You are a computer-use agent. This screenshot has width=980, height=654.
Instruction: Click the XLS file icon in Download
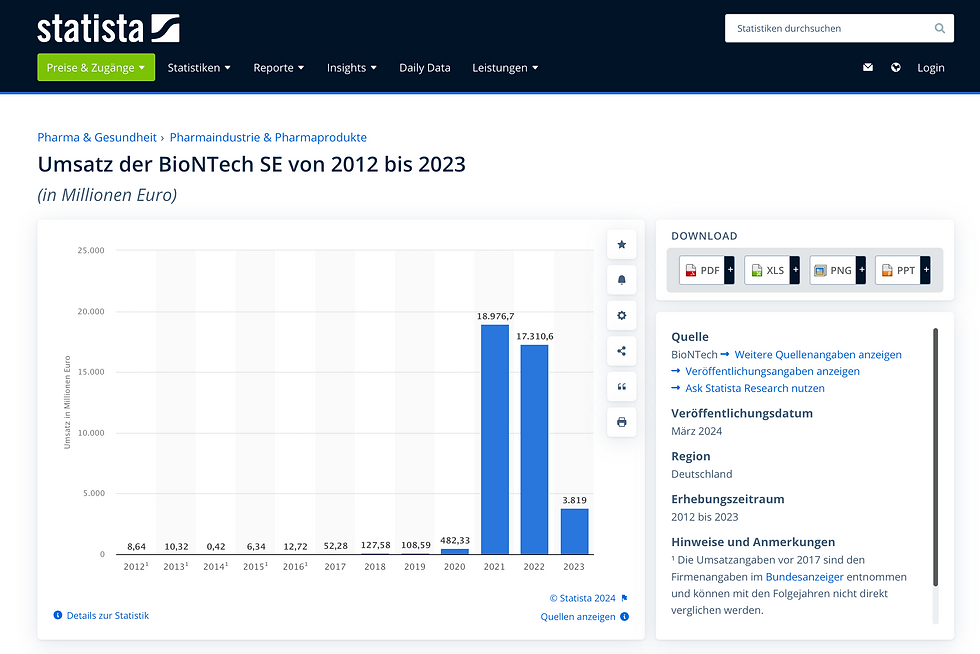[x=756, y=270]
